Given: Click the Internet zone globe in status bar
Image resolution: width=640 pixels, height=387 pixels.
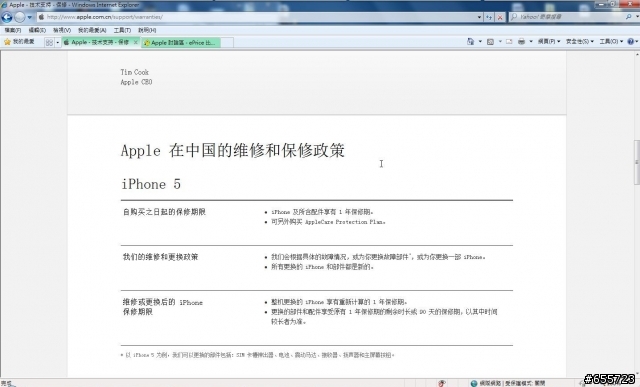Looking at the screenshot, I should pyautogui.click(x=473, y=383).
